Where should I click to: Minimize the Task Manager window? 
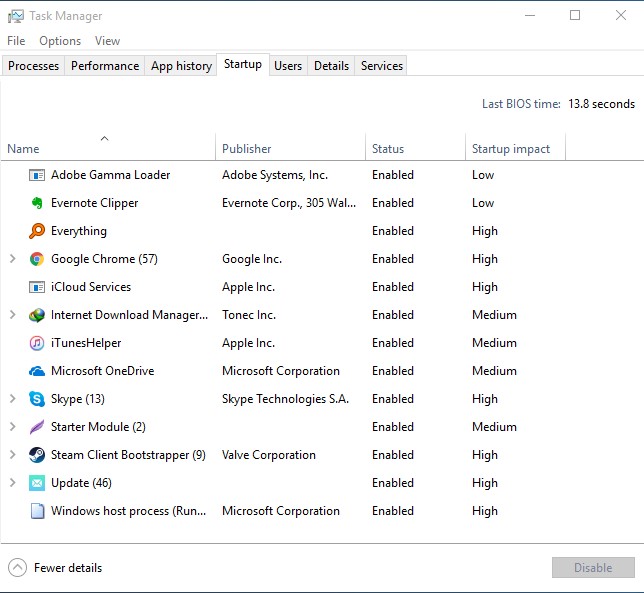click(x=530, y=16)
